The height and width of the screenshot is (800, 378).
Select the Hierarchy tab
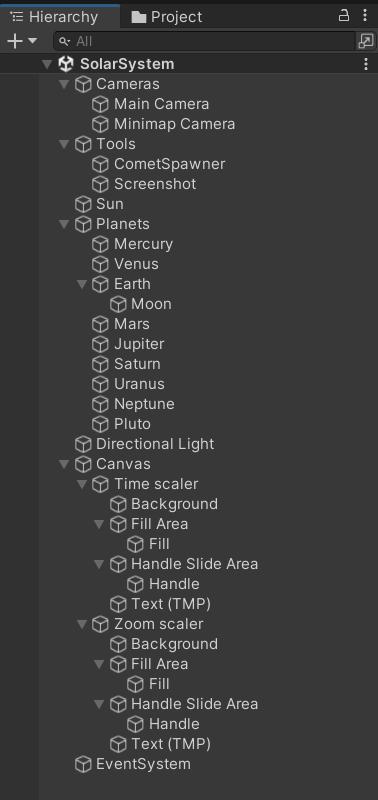click(55, 17)
